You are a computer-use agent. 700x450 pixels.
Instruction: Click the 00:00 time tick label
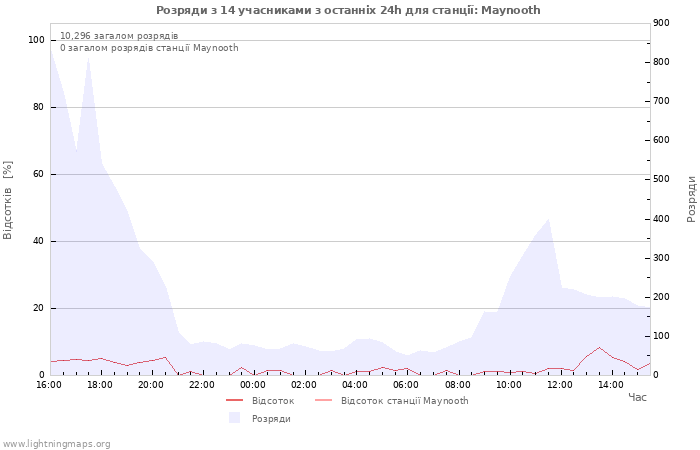click(253, 385)
